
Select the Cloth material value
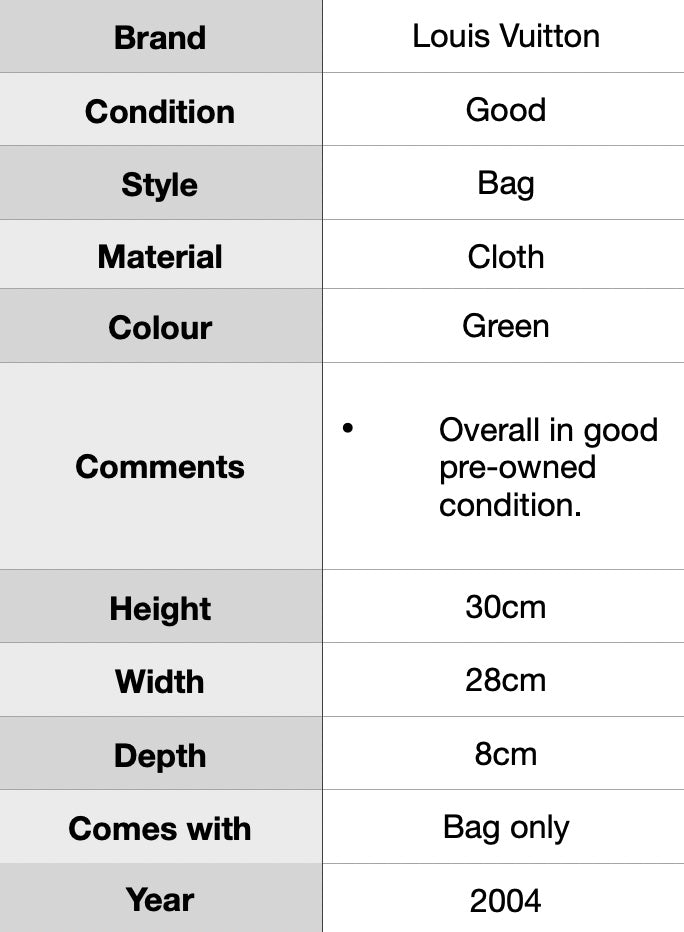pyautogui.click(x=506, y=257)
